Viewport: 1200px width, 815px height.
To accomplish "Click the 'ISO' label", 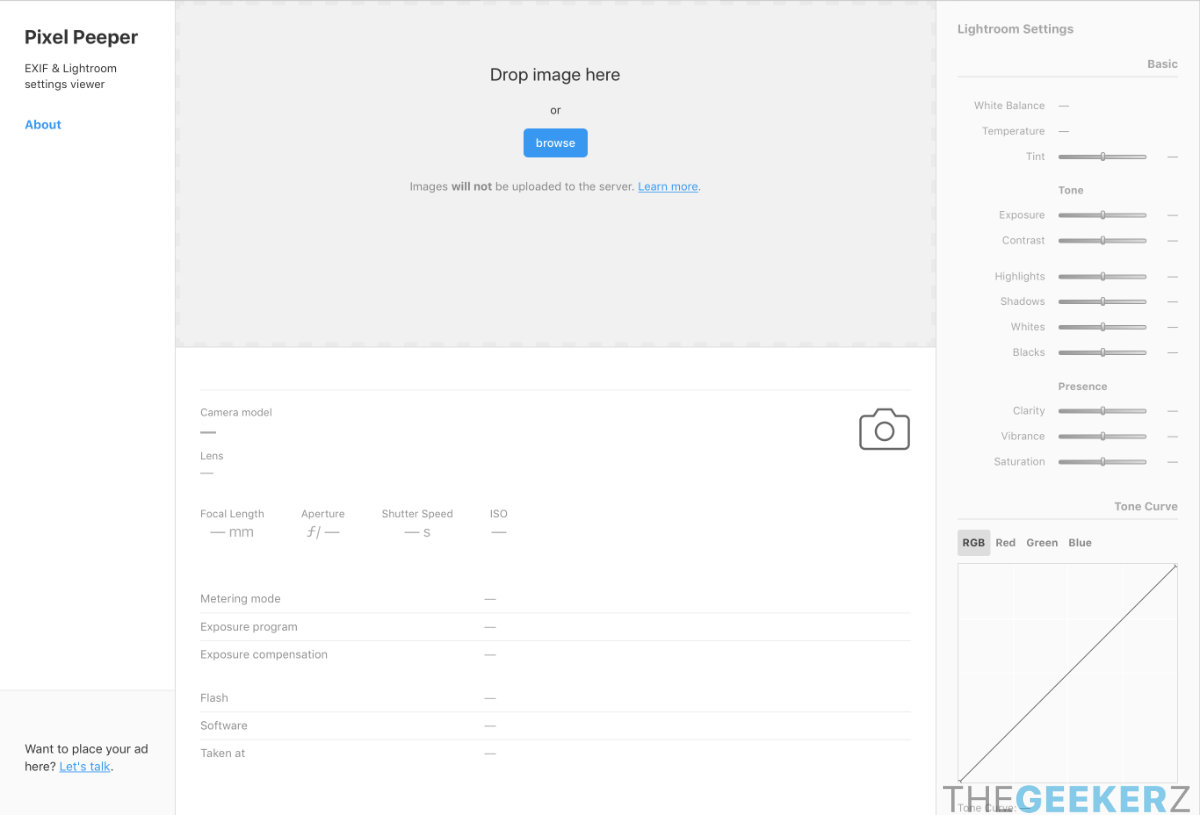I will click(499, 514).
